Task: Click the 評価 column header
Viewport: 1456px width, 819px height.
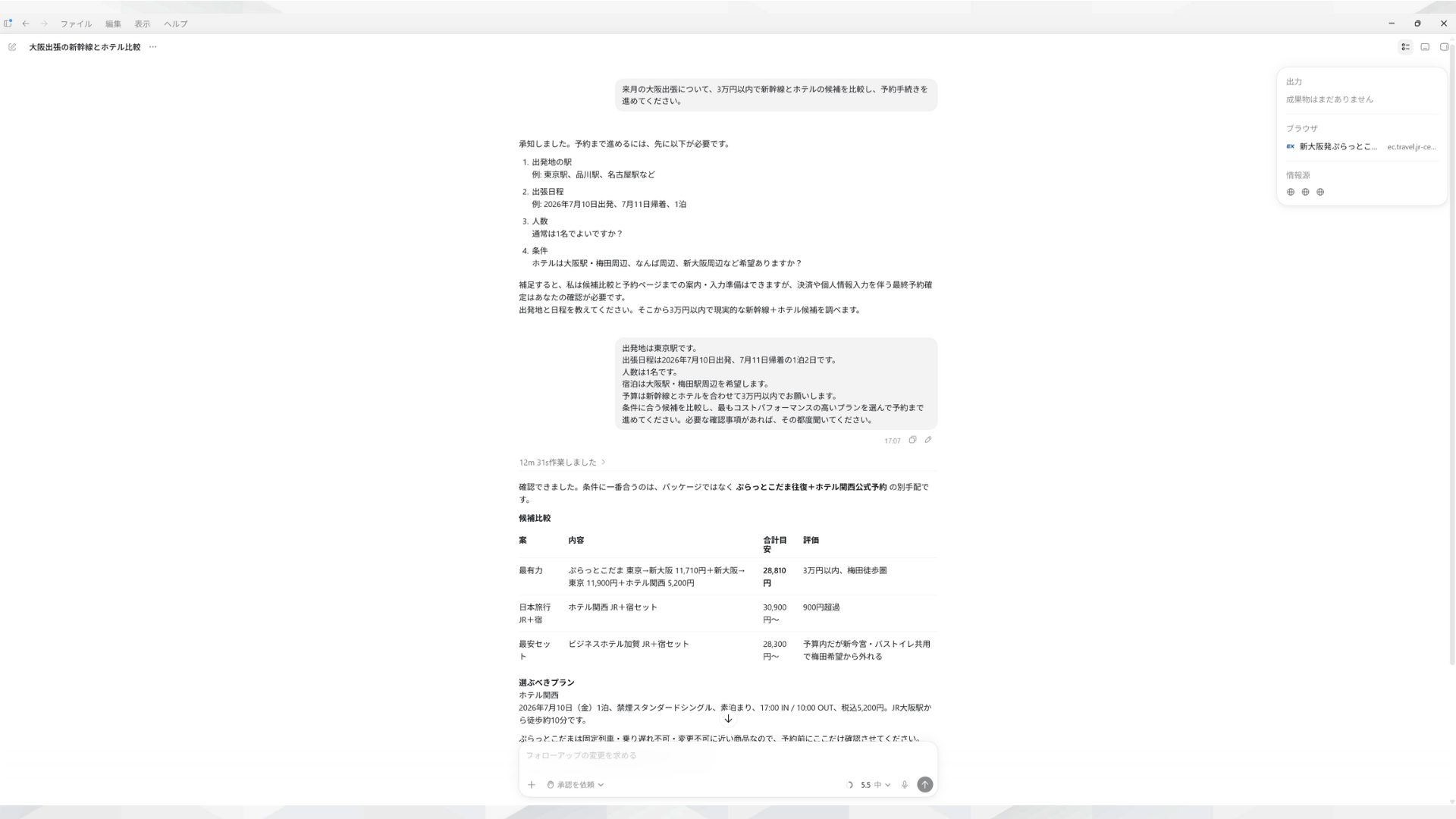Action: [x=811, y=541]
